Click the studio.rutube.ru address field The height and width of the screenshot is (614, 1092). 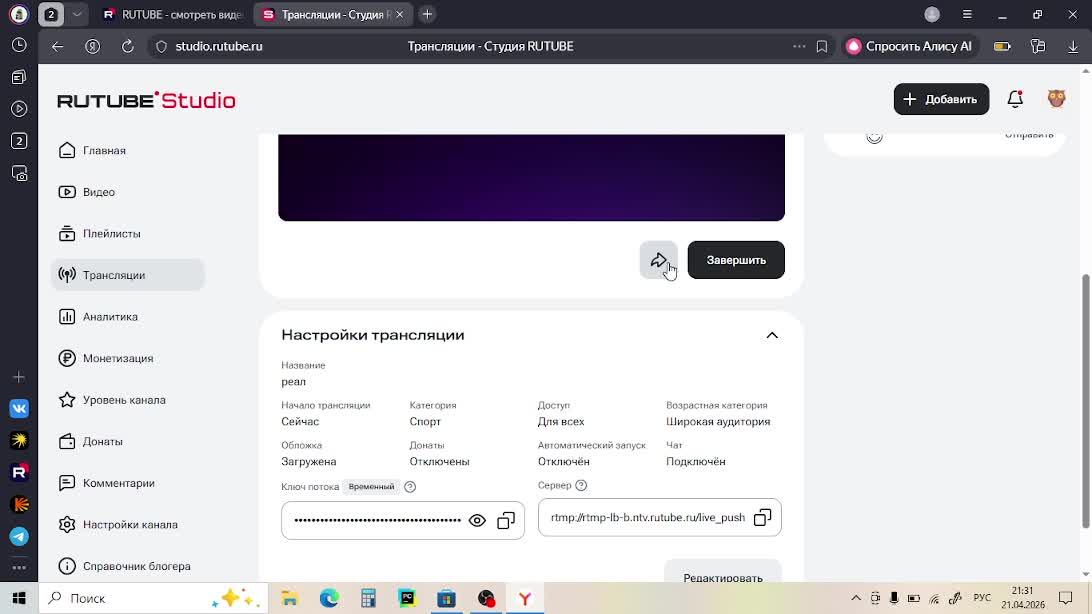pos(219,47)
